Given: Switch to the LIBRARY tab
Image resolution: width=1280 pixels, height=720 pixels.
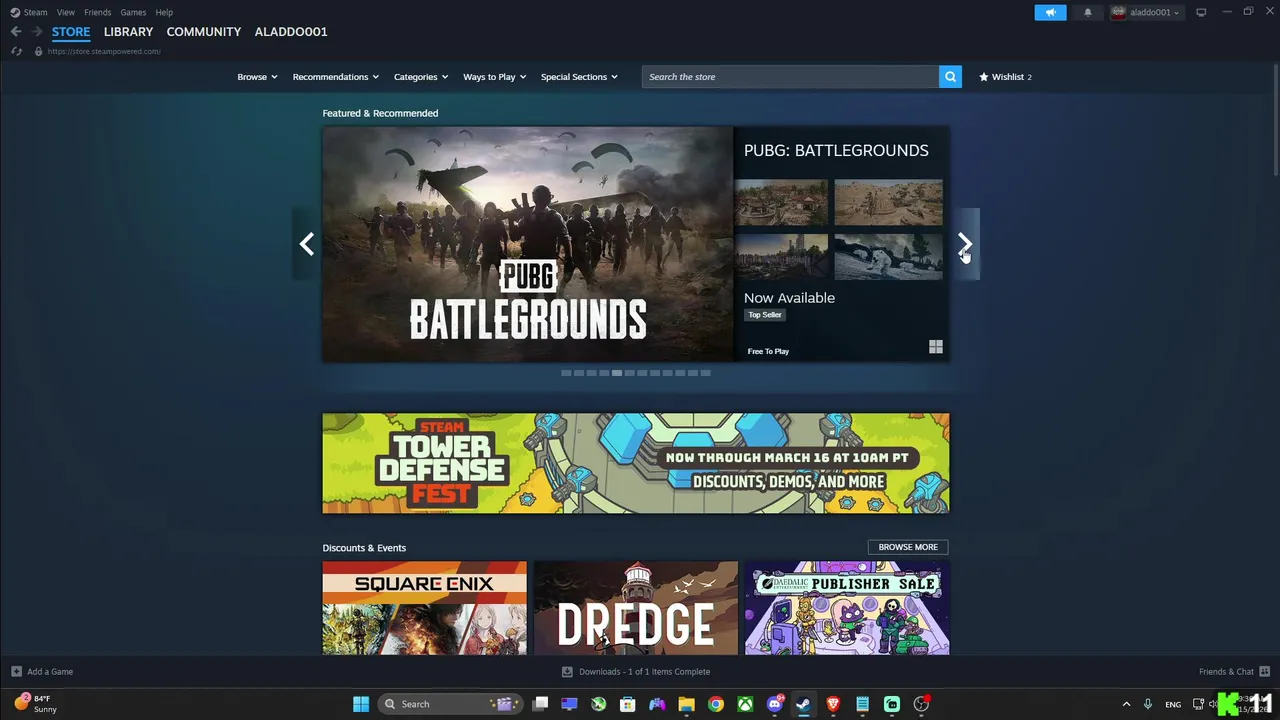Looking at the screenshot, I should (128, 32).
